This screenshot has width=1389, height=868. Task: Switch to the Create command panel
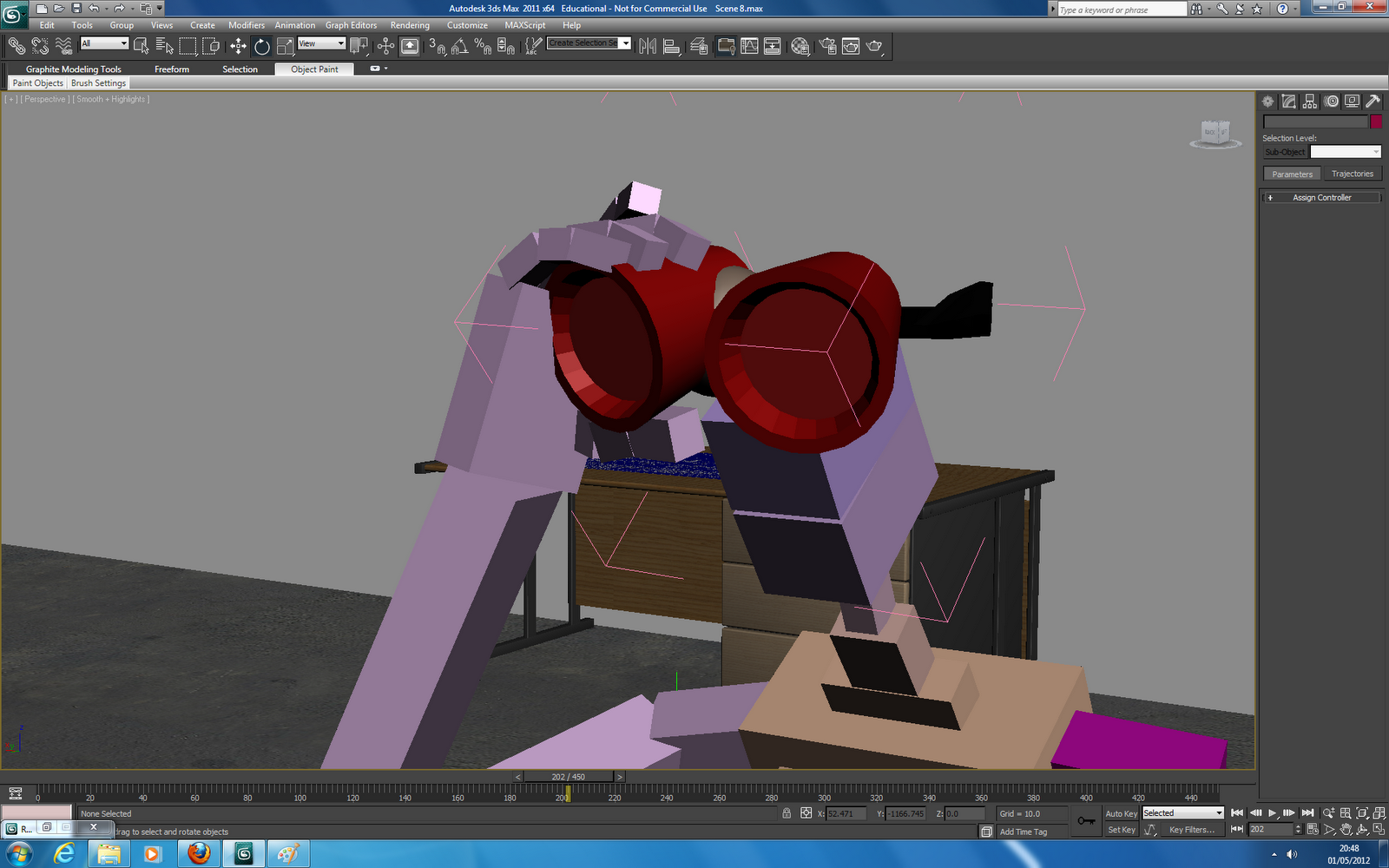pyautogui.click(x=1267, y=102)
